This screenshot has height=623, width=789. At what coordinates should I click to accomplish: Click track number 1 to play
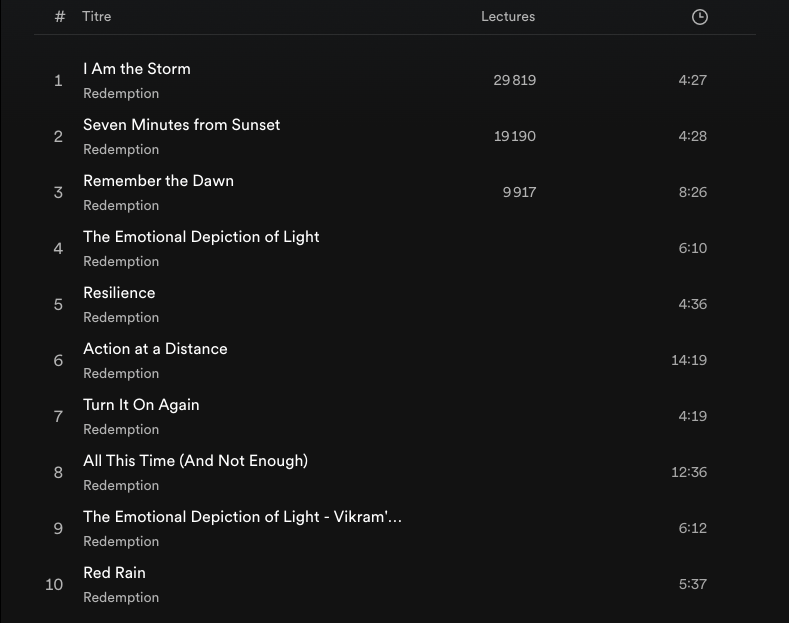(x=58, y=80)
